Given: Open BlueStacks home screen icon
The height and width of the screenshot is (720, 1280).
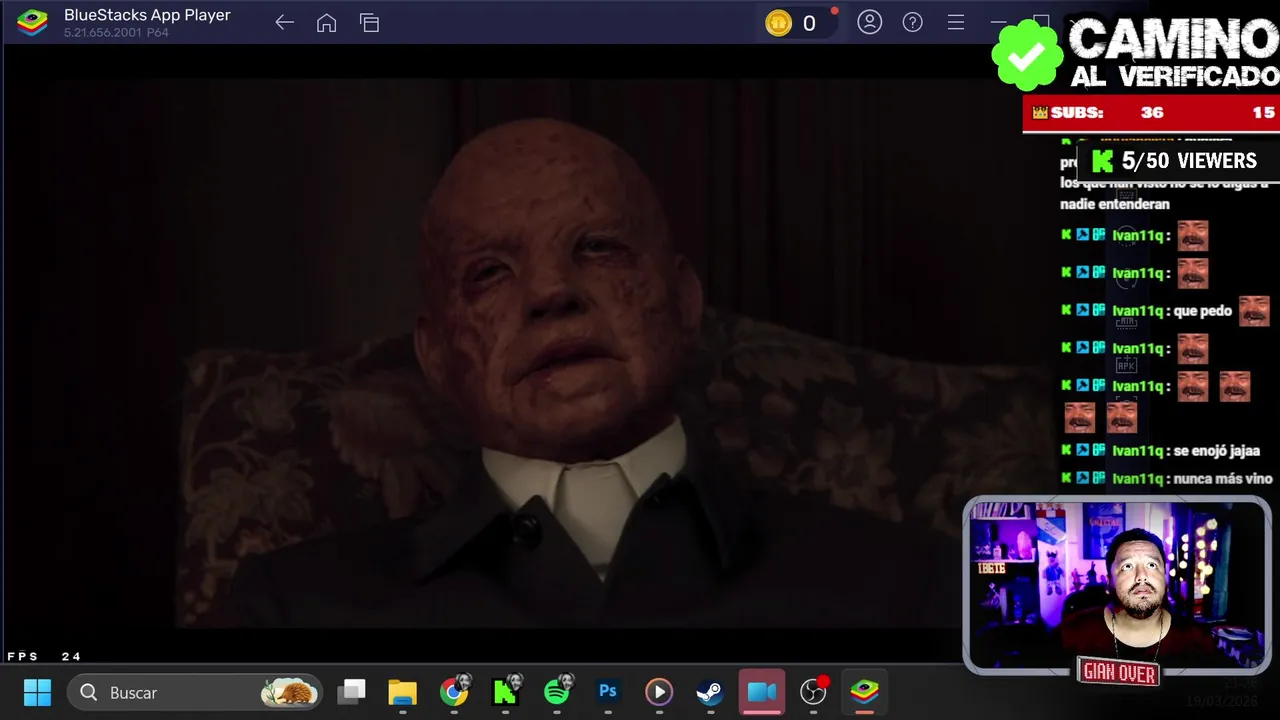Looking at the screenshot, I should [x=326, y=23].
